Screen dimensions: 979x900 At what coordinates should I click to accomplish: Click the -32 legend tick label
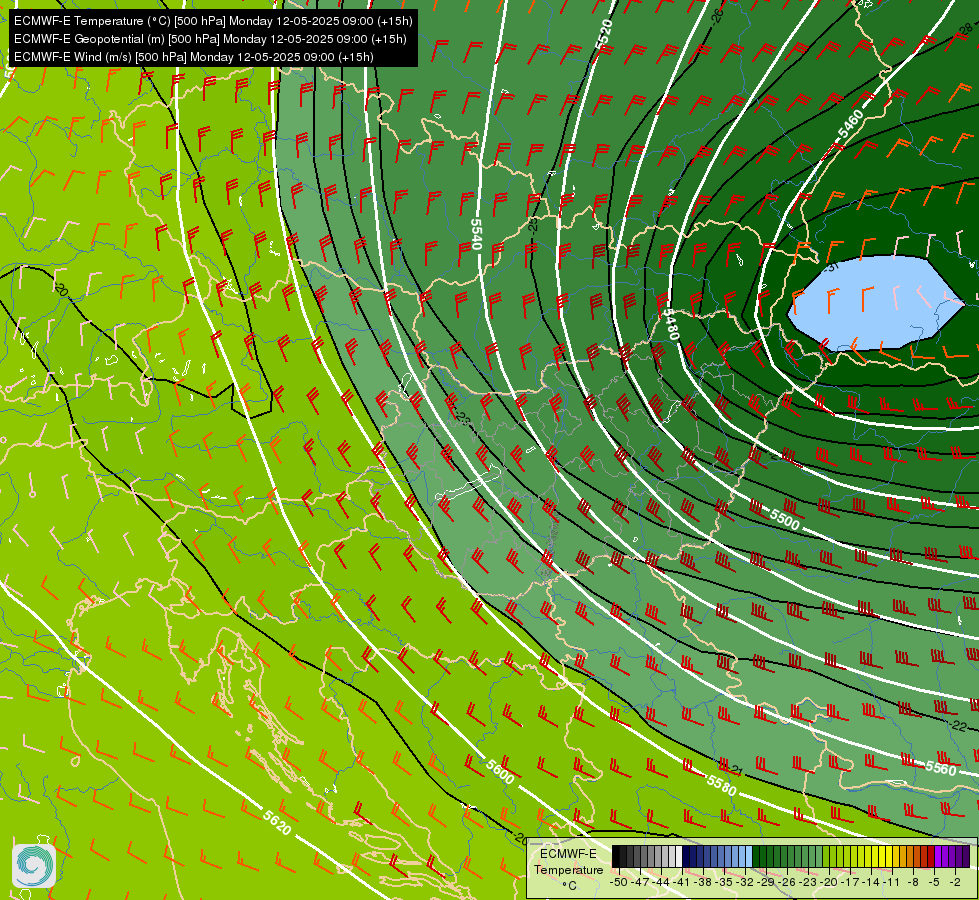click(745, 882)
